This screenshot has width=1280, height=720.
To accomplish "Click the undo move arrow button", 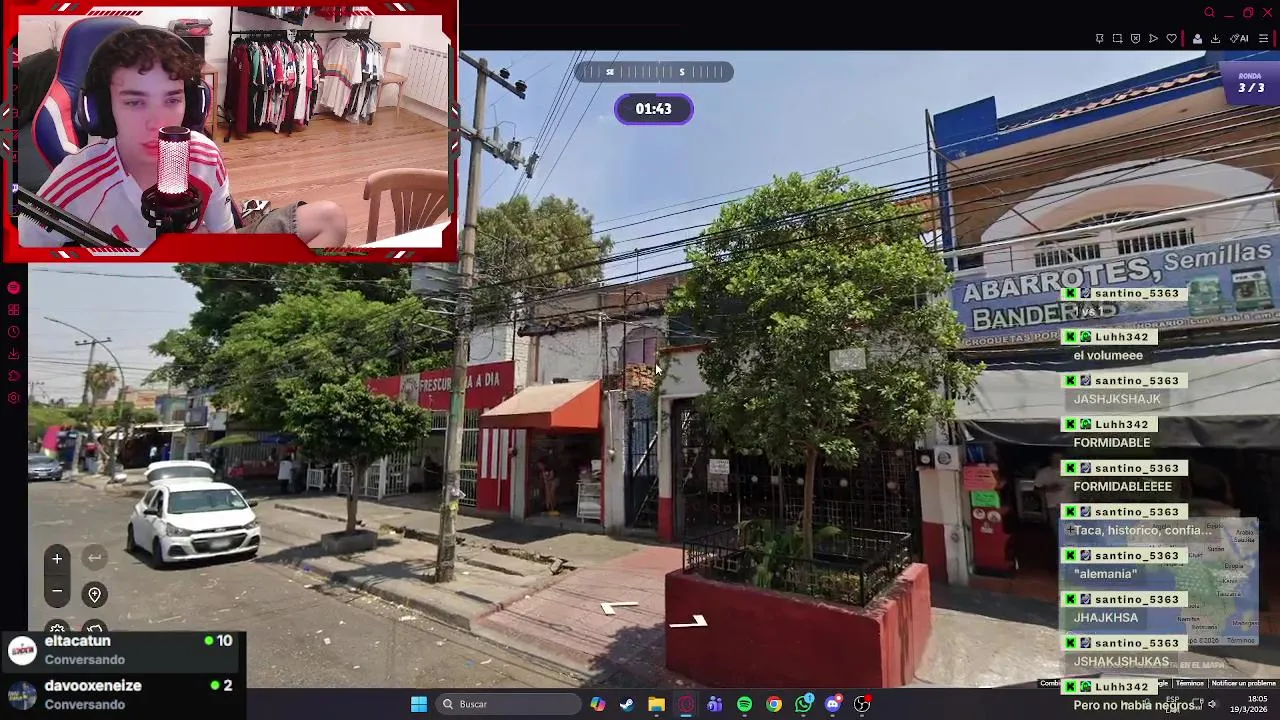I will (94, 558).
